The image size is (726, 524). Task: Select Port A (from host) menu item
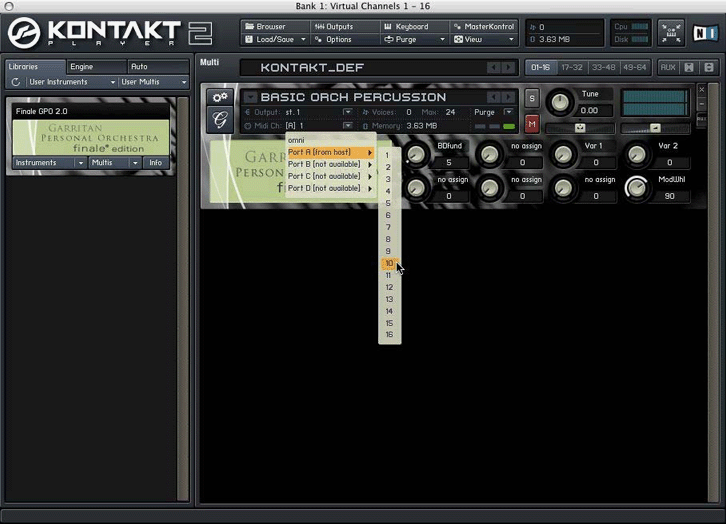pos(330,152)
